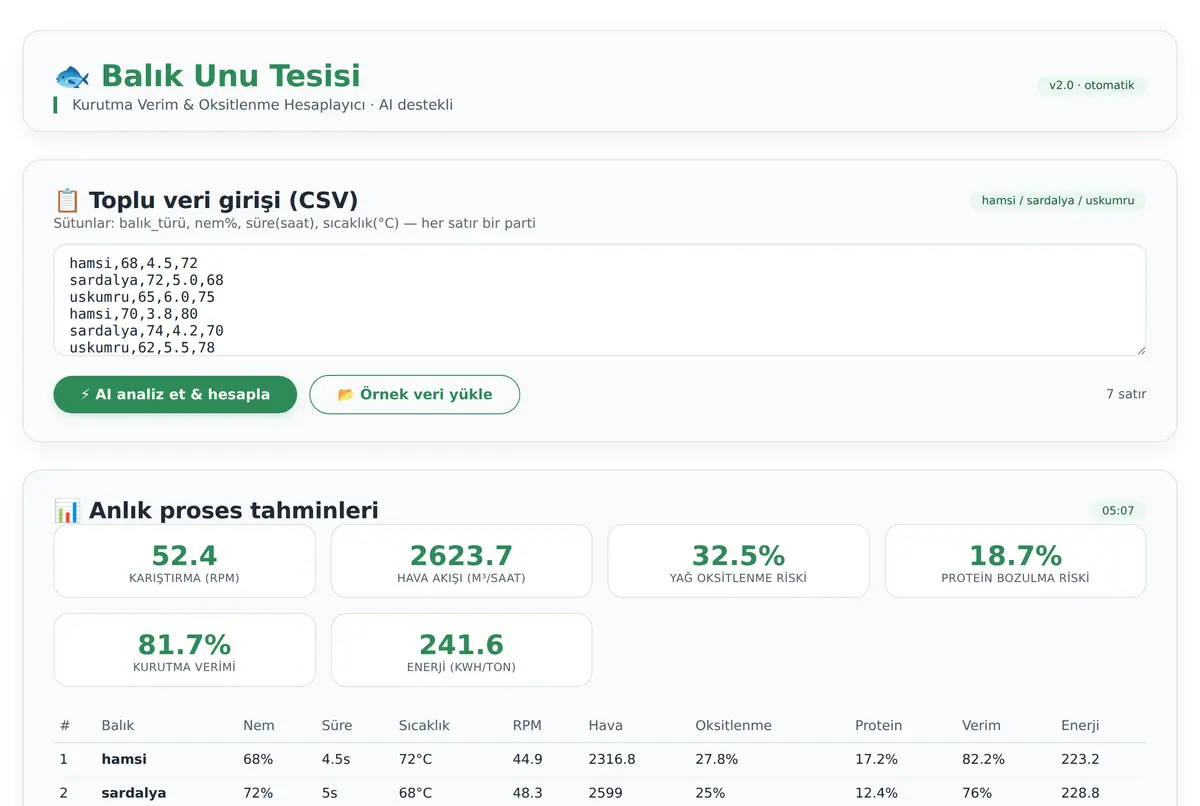Click the chart icon beside Anlık proses tahminleri
Image resolution: width=1200 pixels, height=806 pixels.
[x=67, y=511]
